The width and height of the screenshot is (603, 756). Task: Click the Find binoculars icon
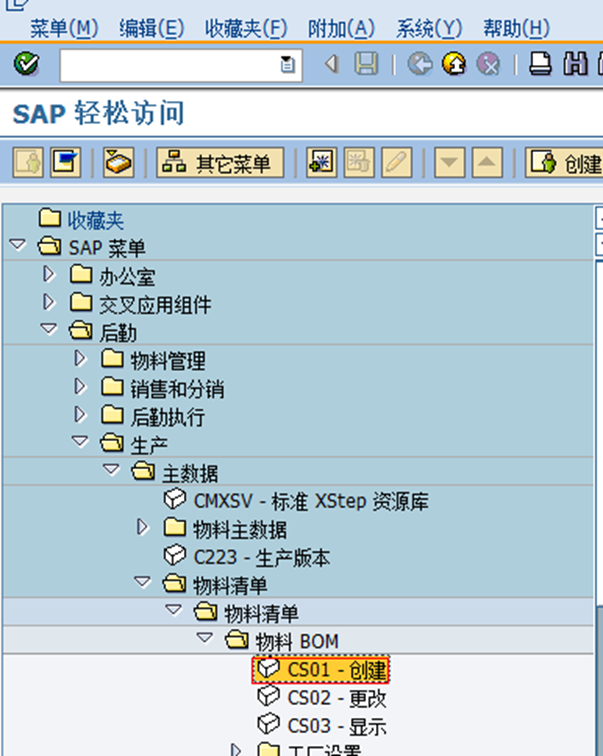[576, 64]
